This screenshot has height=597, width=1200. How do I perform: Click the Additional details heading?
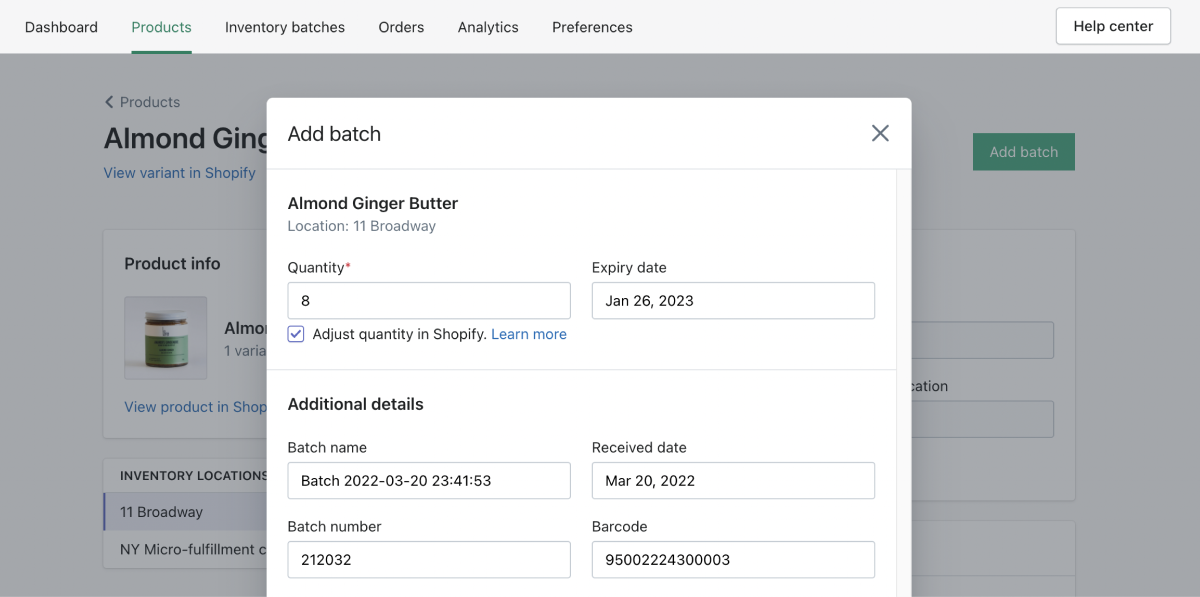coord(356,404)
